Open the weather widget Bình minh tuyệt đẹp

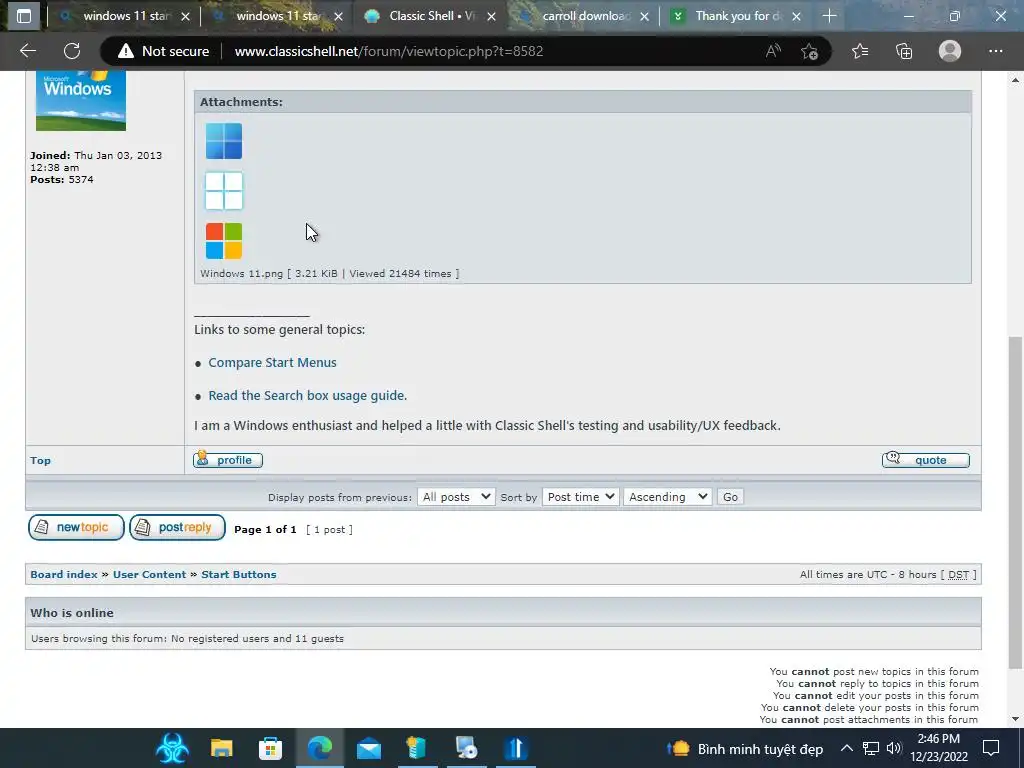(744, 748)
